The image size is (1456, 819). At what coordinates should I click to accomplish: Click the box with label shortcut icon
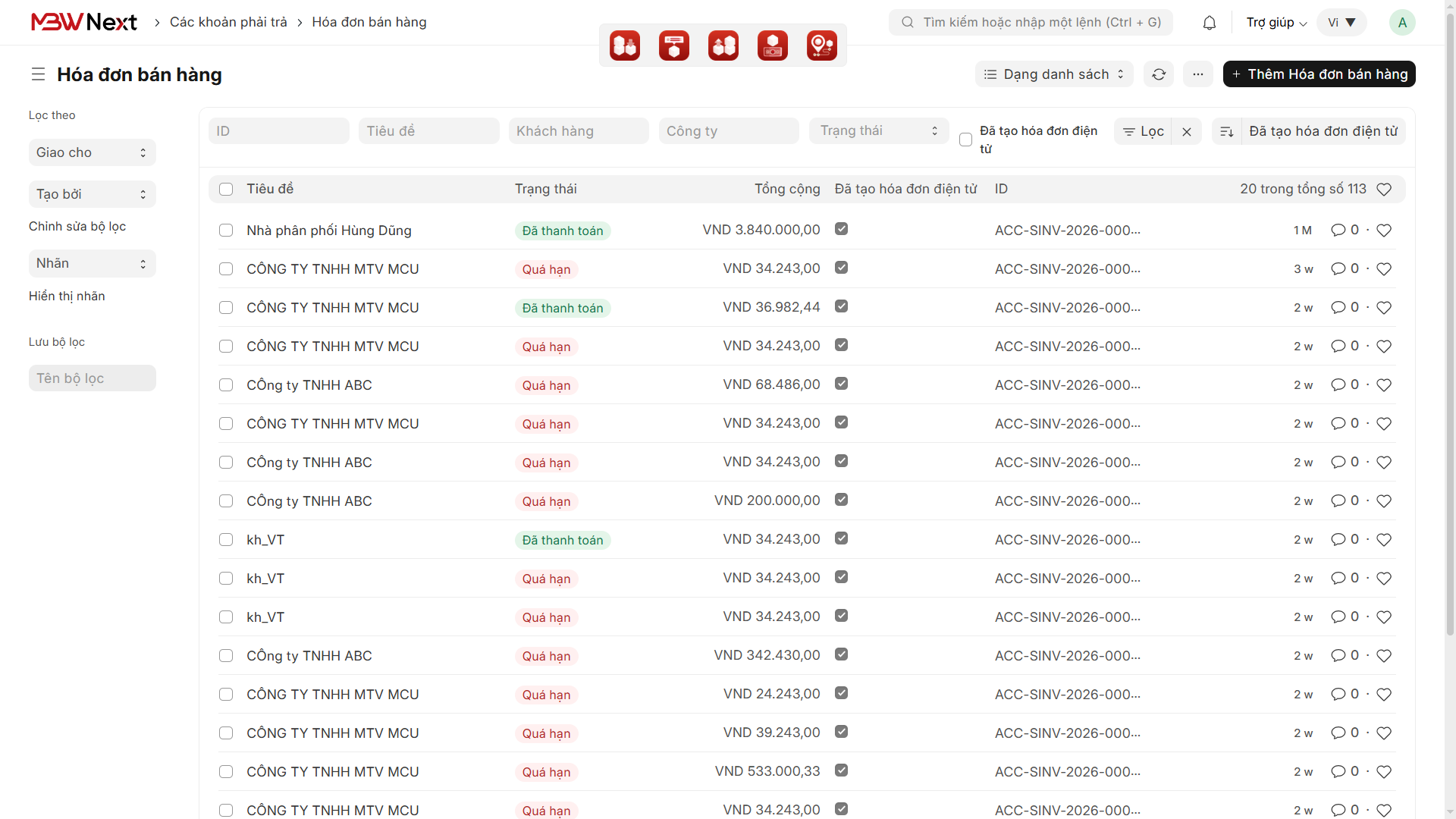click(x=674, y=45)
